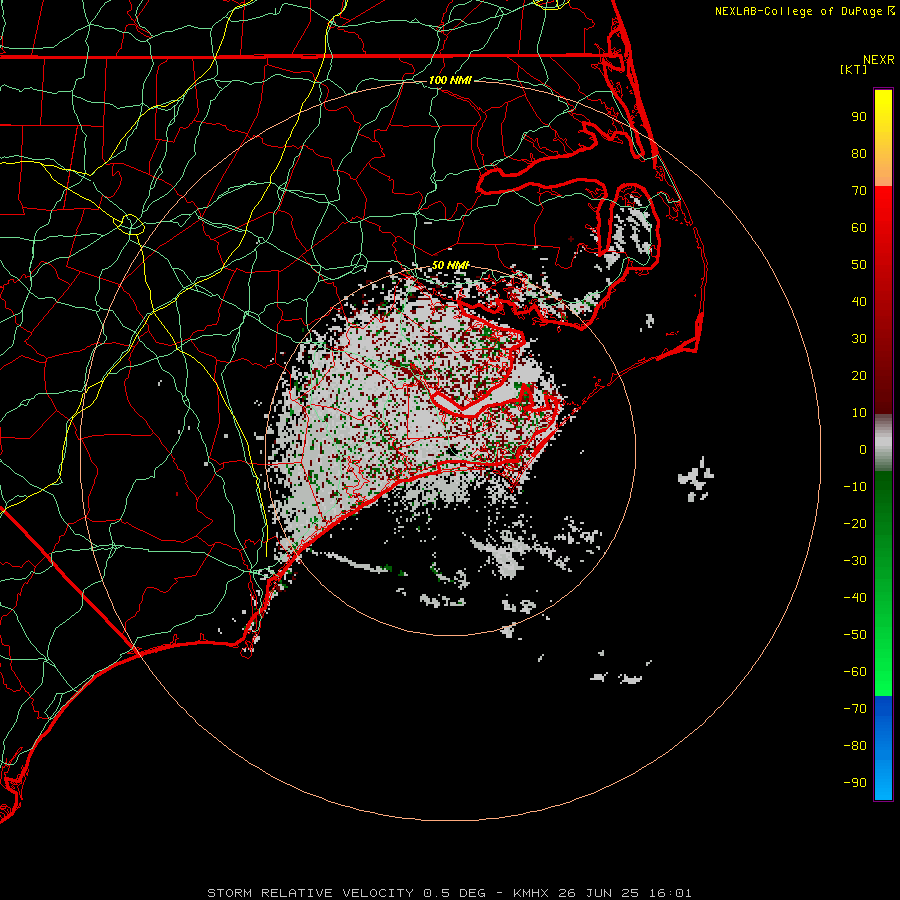Click the -90 value on velocity scale
This screenshot has width=900, height=900.
[855, 783]
